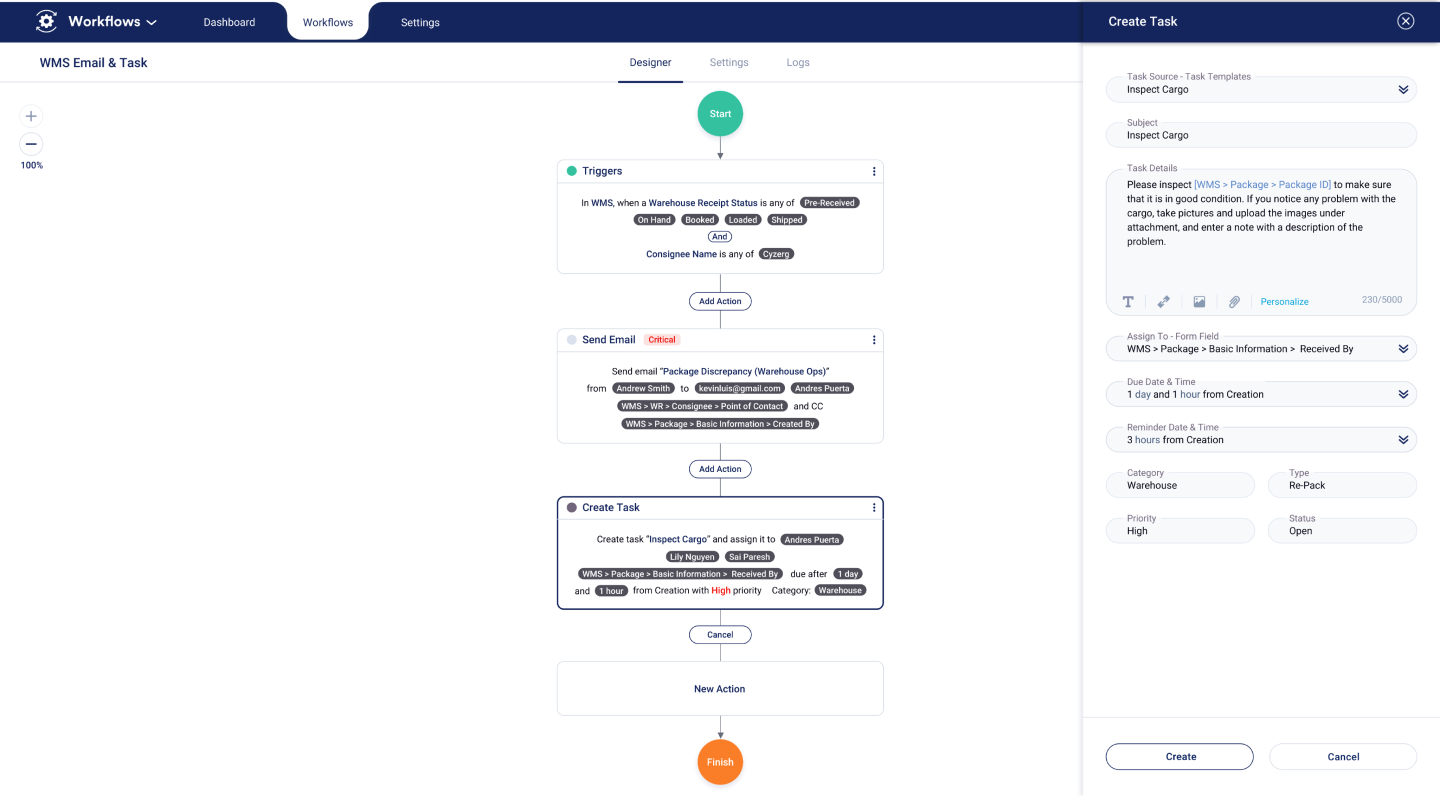The image size is (1440, 796).
Task: Click the Create button
Action: click(x=1180, y=757)
